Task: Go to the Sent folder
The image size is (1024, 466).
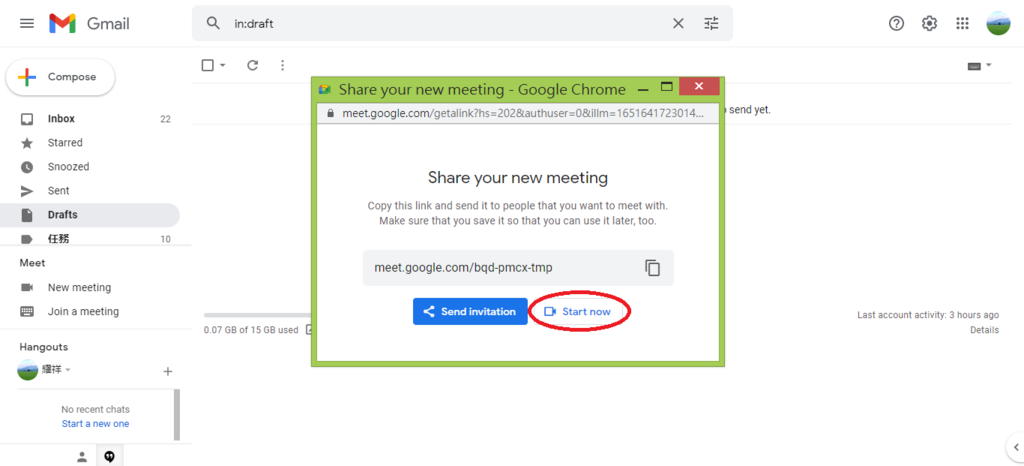Action: tap(58, 191)
